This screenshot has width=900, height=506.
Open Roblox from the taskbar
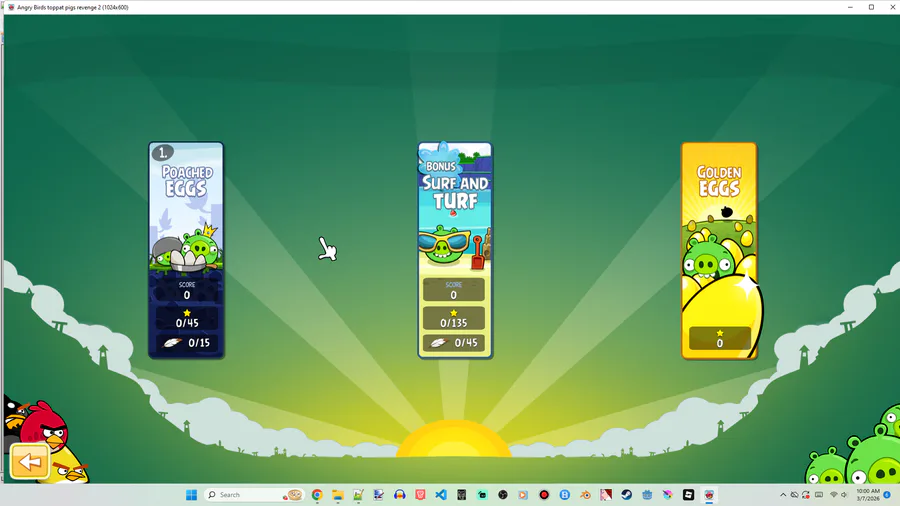[x=688, y=495]
